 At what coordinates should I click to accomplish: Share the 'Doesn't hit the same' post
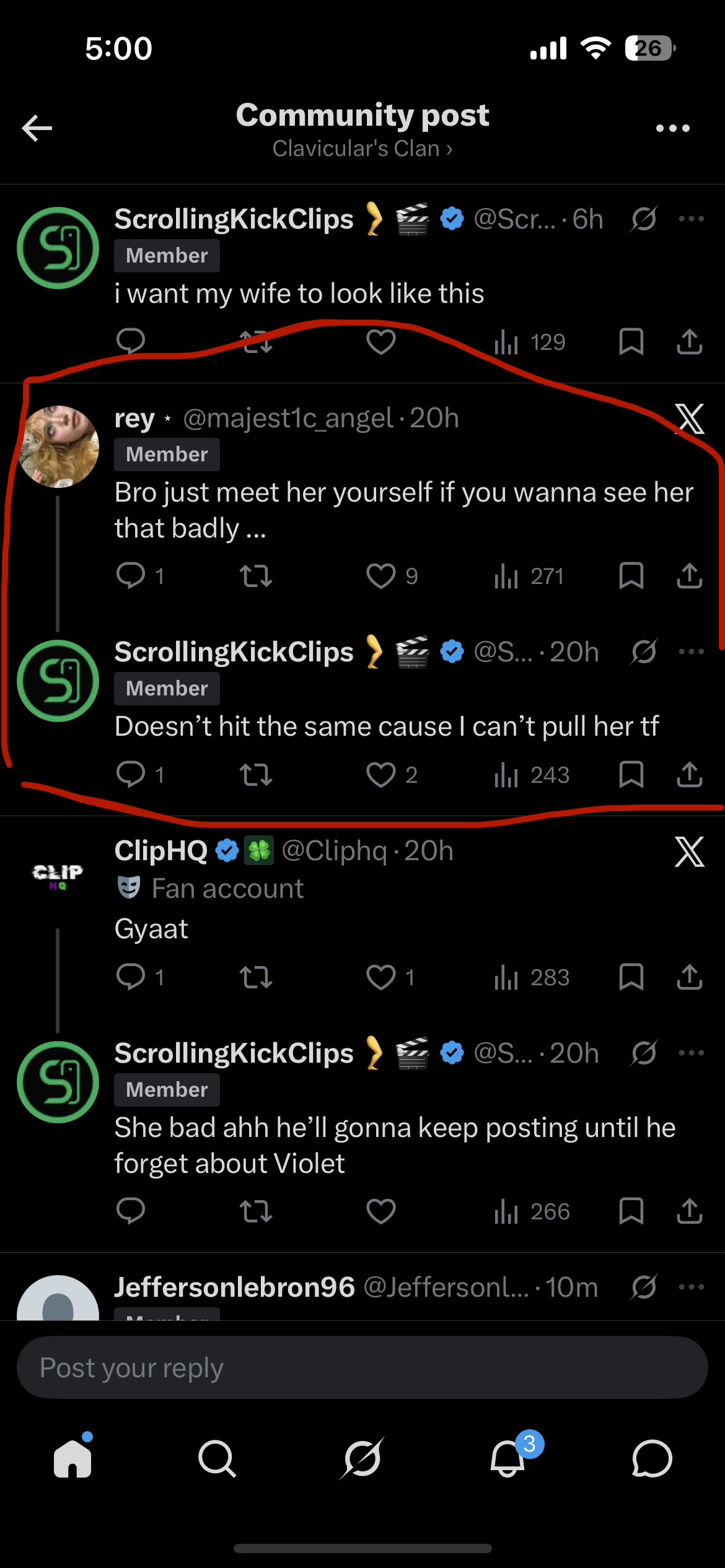pyautogui.click(x=689, y=775)
